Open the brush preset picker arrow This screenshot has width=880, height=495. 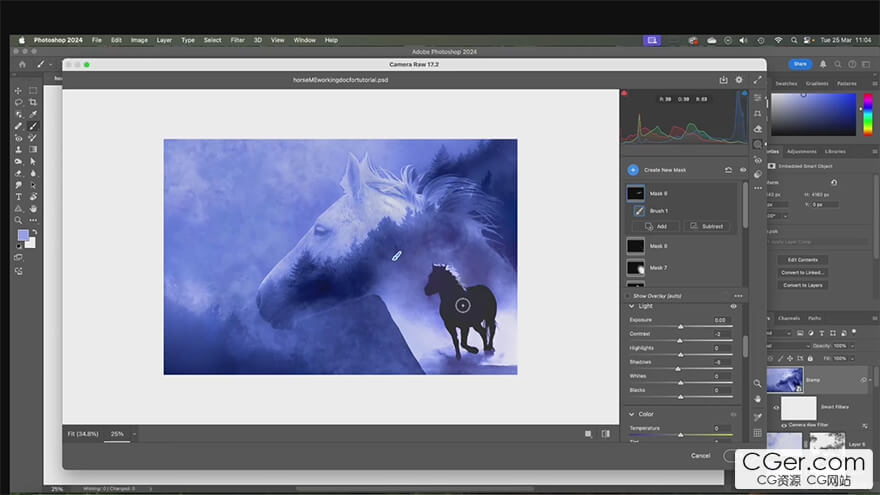pos(51,65)
